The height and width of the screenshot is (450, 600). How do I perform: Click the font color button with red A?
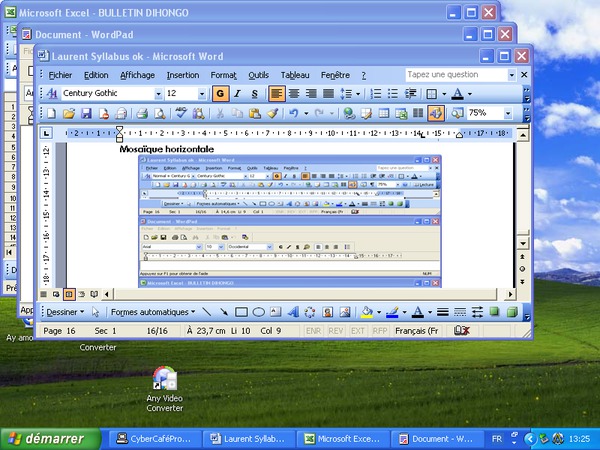pos(416,312)
